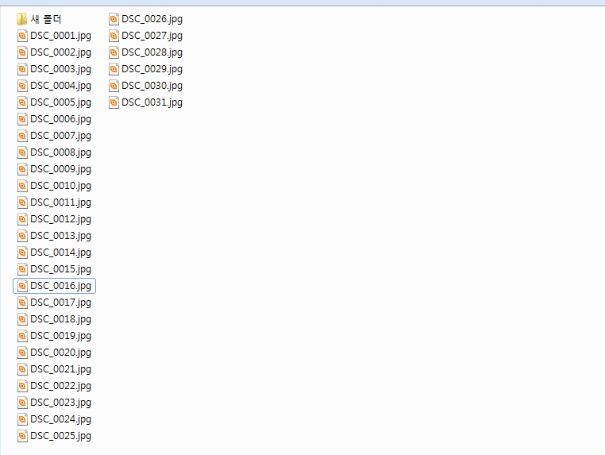605x455 pixels.
Task: Click the DSC_0031.jpg file icon
Action: [x=113, y=103]
